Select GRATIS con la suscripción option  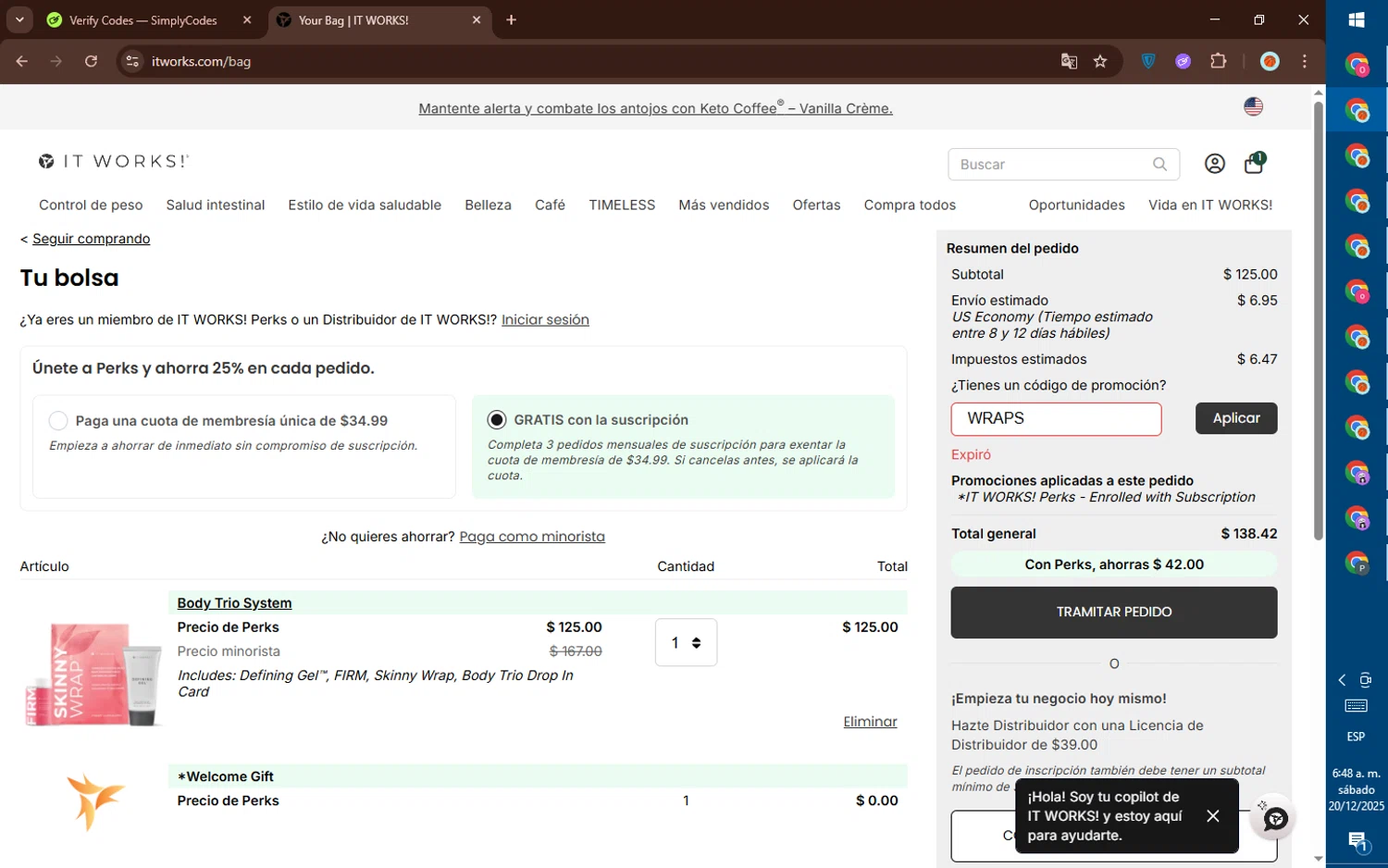coord(497,420)
